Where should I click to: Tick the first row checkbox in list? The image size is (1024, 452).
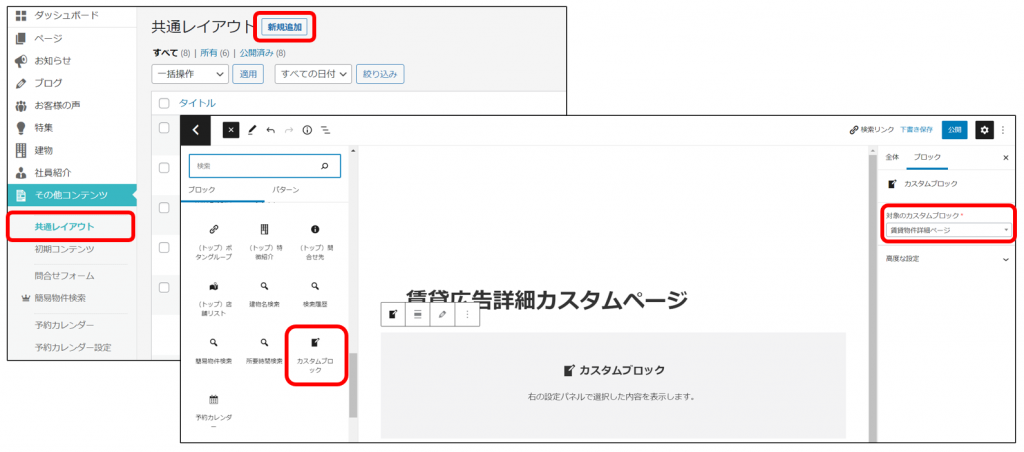(164, 127)
